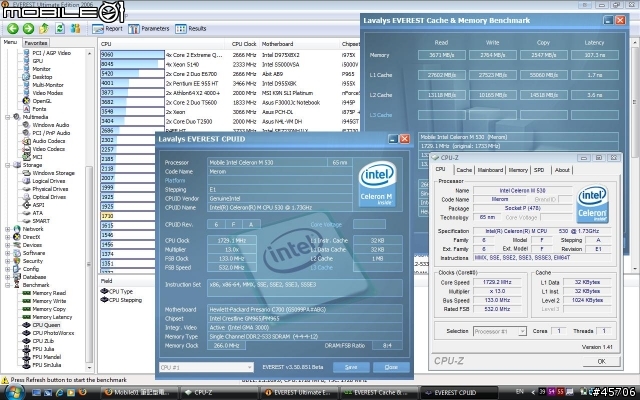The image size is (640, 400).
Task: Open the Cache tab in CPU-Z
Action: pos(464,170)
